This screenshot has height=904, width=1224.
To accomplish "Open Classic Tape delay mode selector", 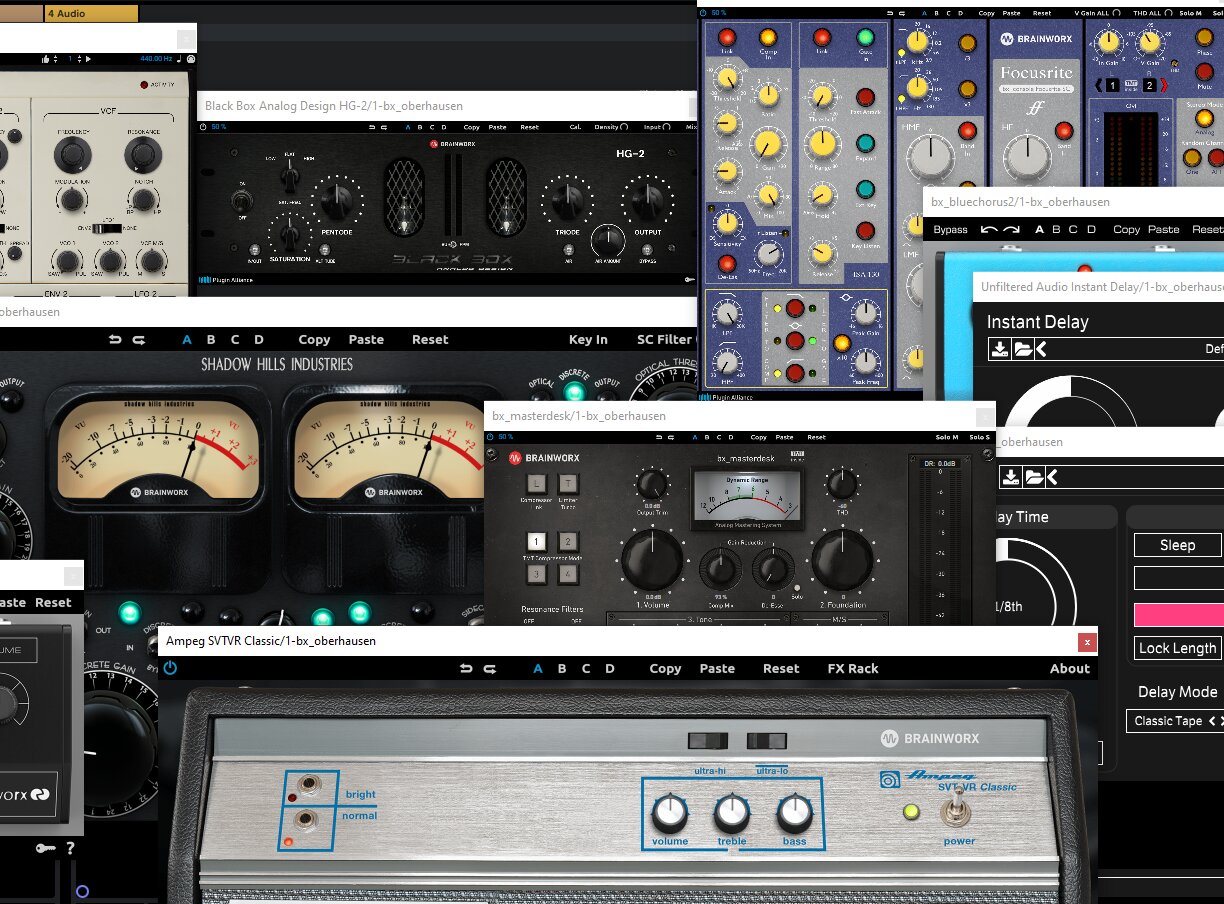I will (1177, 720).
